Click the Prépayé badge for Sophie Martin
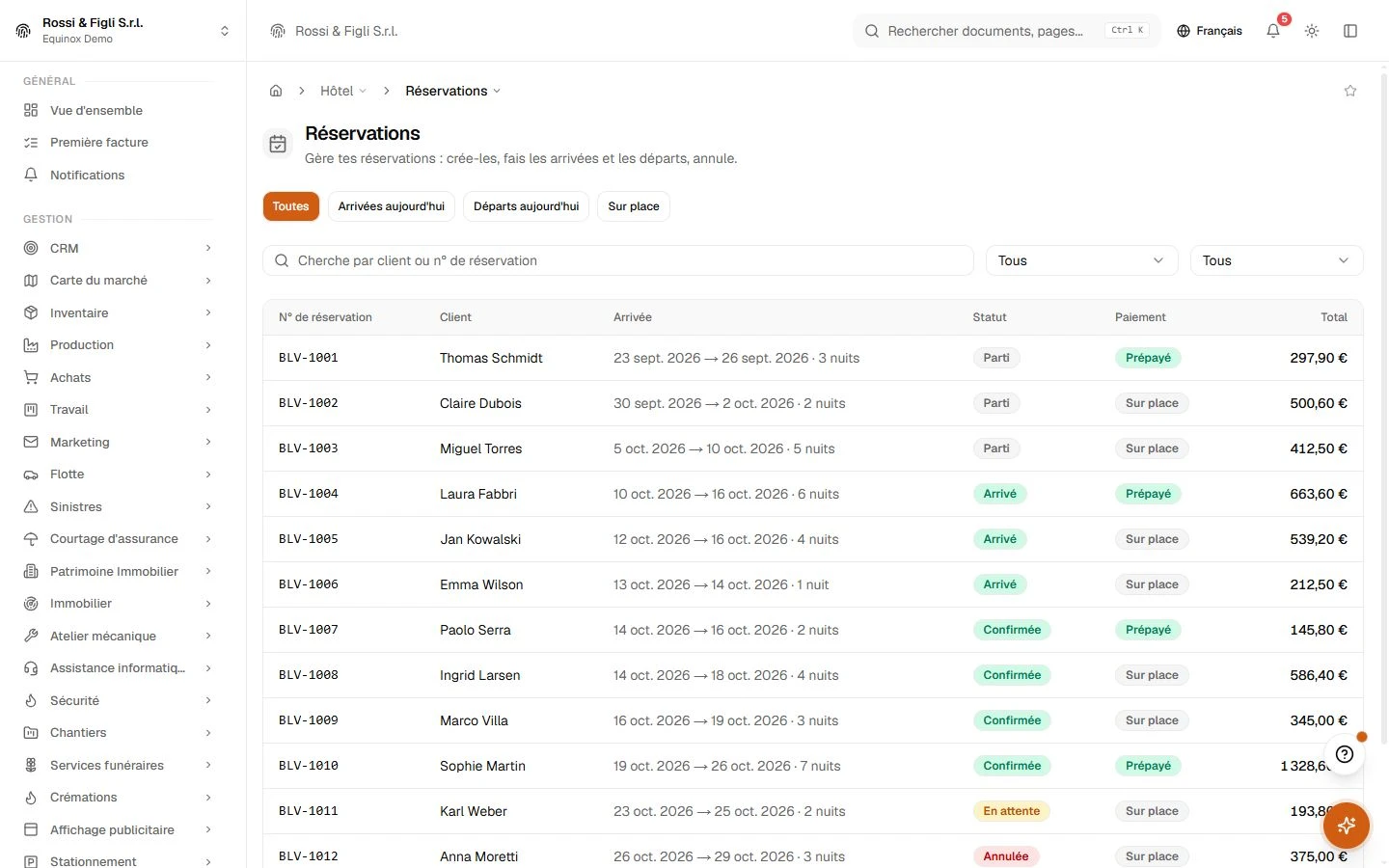1389x868 pixels. tap(1148, 766)
